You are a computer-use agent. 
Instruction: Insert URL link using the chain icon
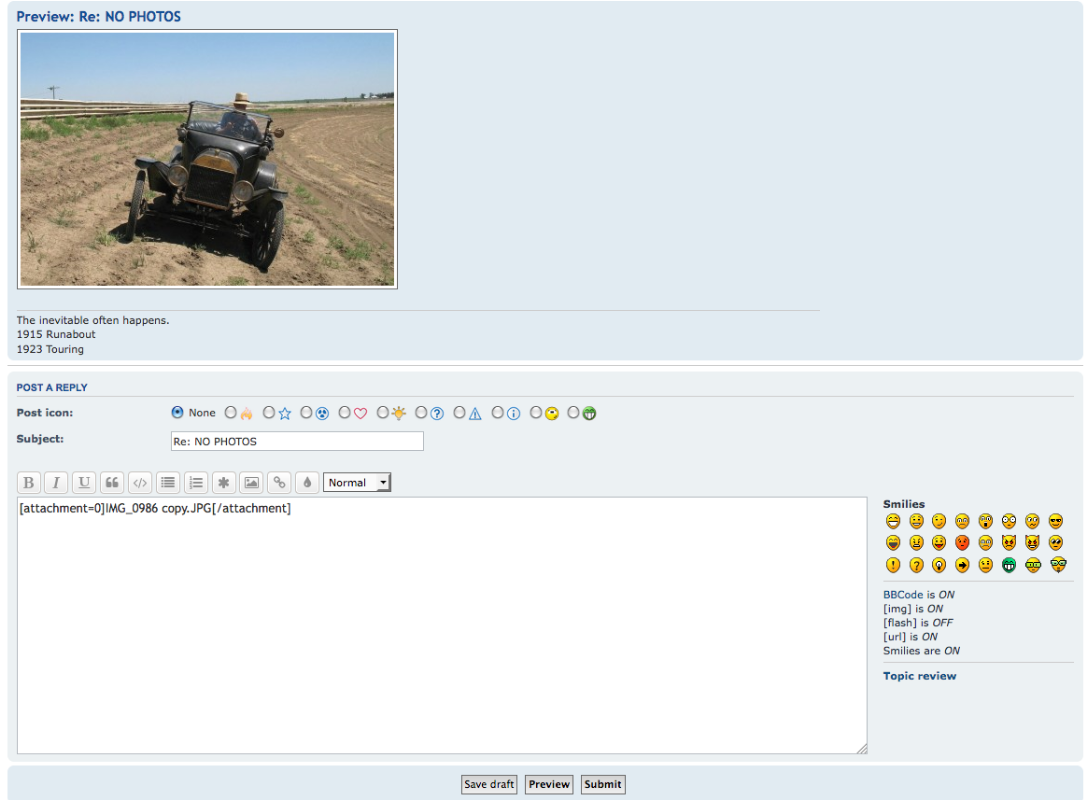pos(280,483)
